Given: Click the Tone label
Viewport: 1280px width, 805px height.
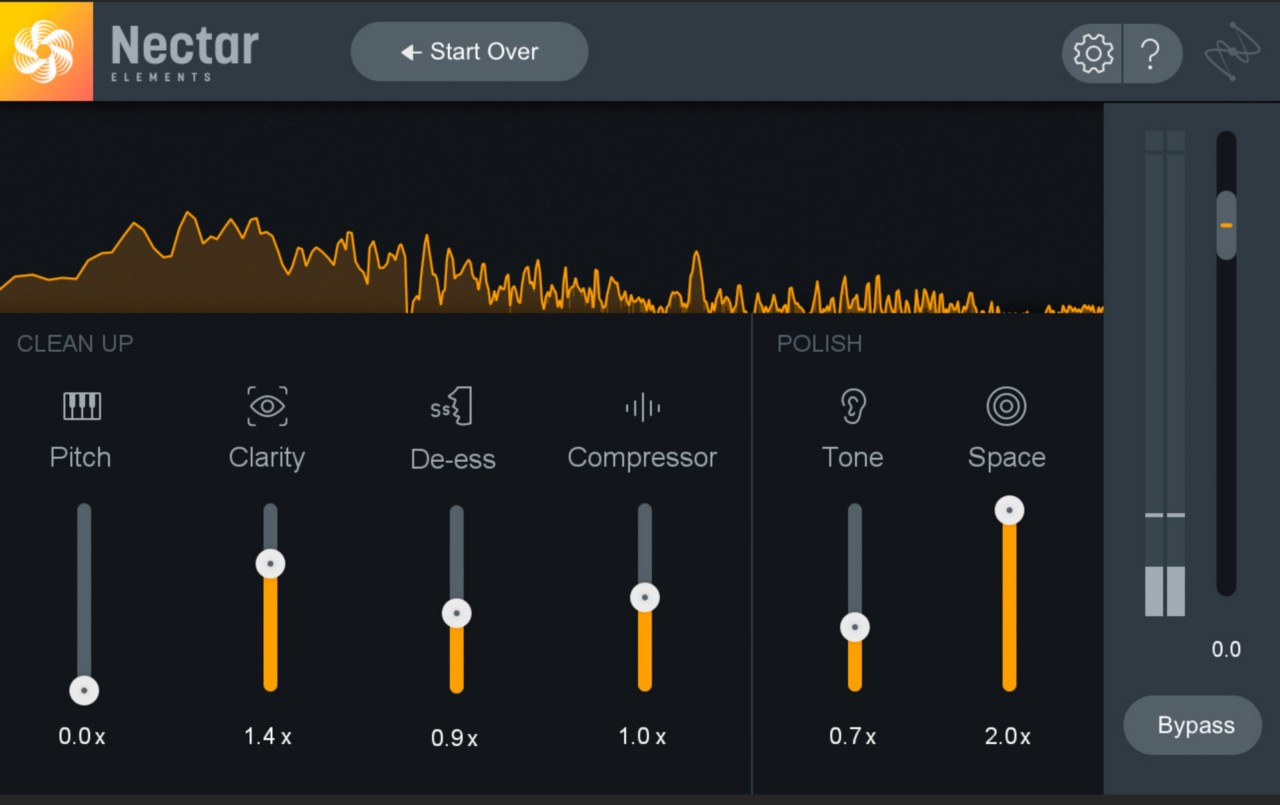Looking at the screenshot, I should [852, 458].
